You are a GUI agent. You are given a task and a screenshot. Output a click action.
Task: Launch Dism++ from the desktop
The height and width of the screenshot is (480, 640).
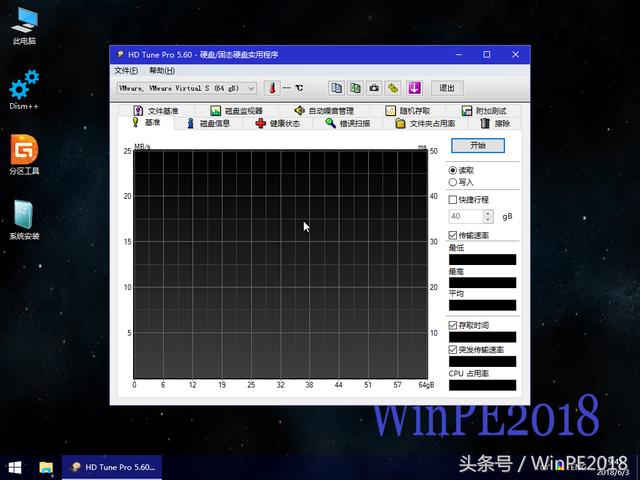click(24, 89)
